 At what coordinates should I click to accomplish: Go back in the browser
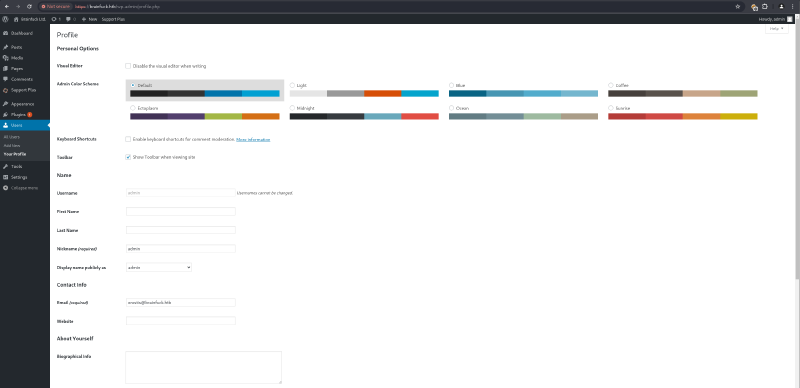6,7
